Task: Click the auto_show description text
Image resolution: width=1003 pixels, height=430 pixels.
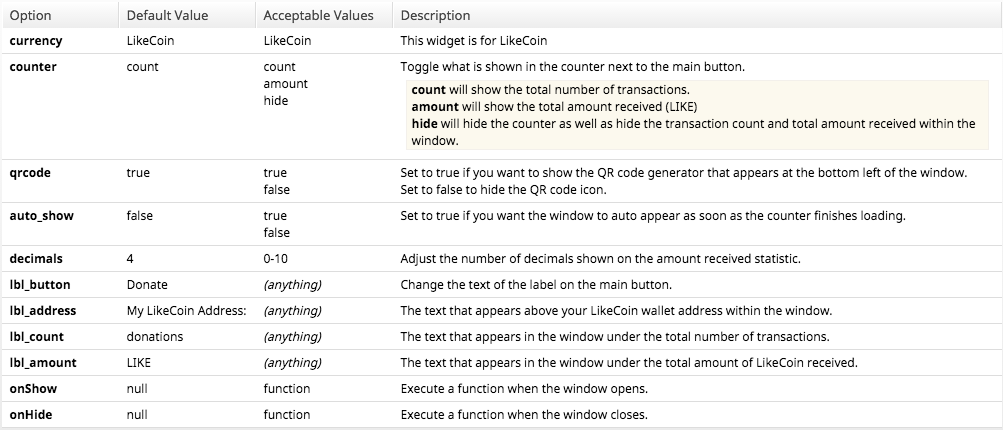Action: click(x=653, y=216)
